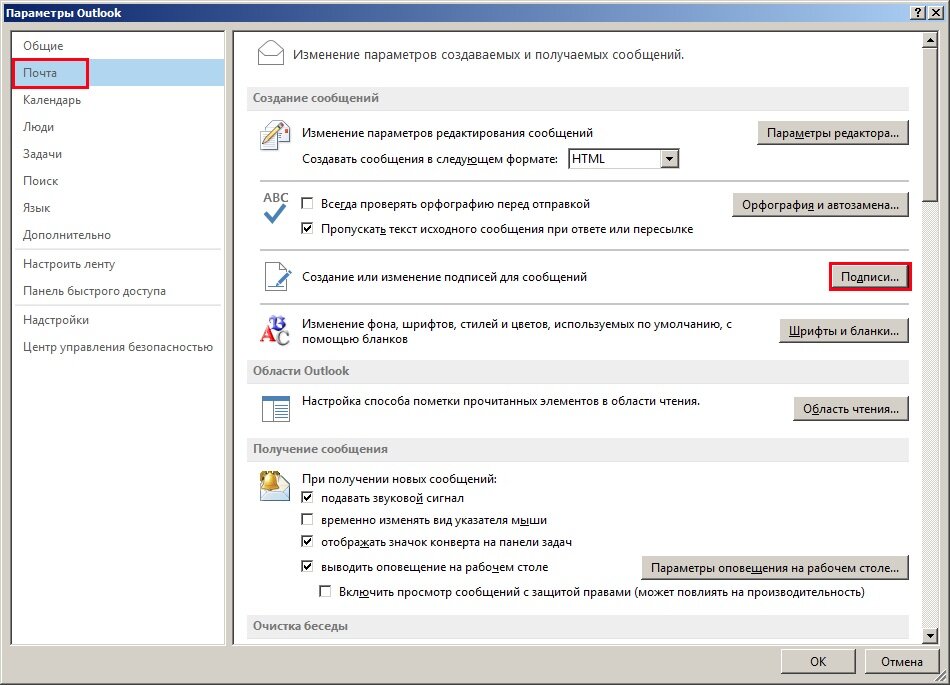Open the HTML message format dropdown
Screen dimensions: 950x685
[669, 159]
